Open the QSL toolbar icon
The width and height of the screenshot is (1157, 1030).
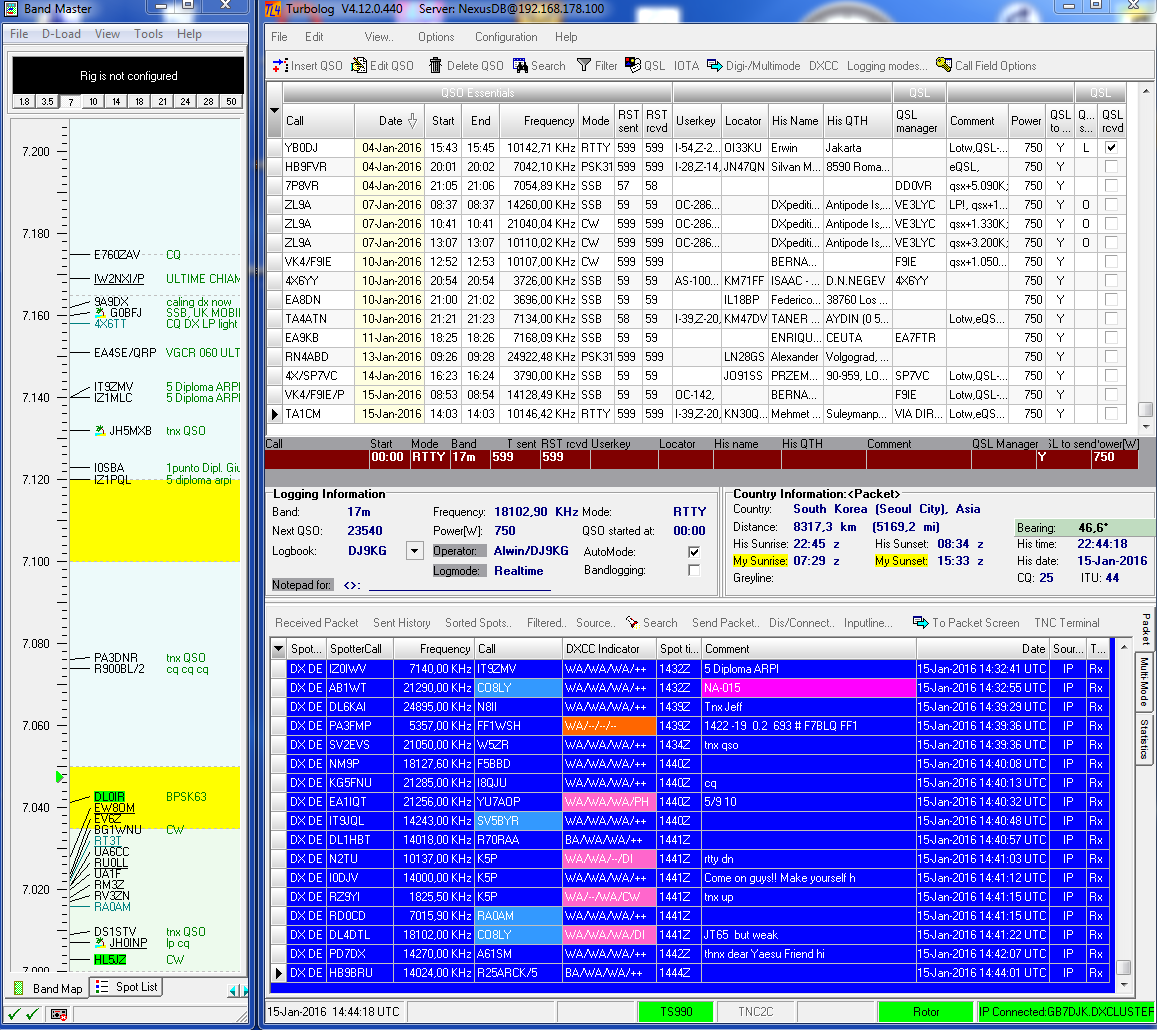632,65
